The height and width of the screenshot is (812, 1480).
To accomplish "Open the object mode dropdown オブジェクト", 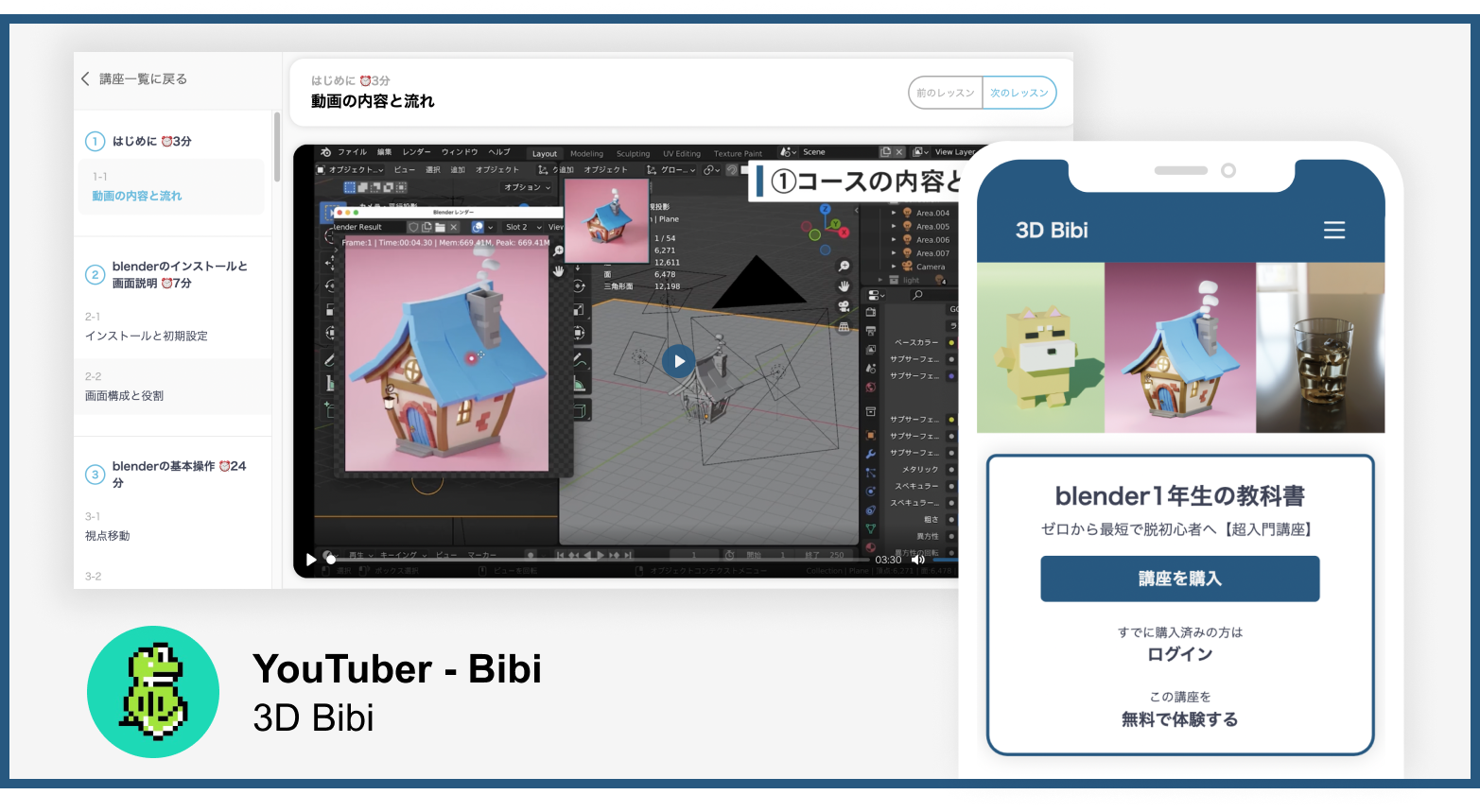I will click(x=351, y=170).
